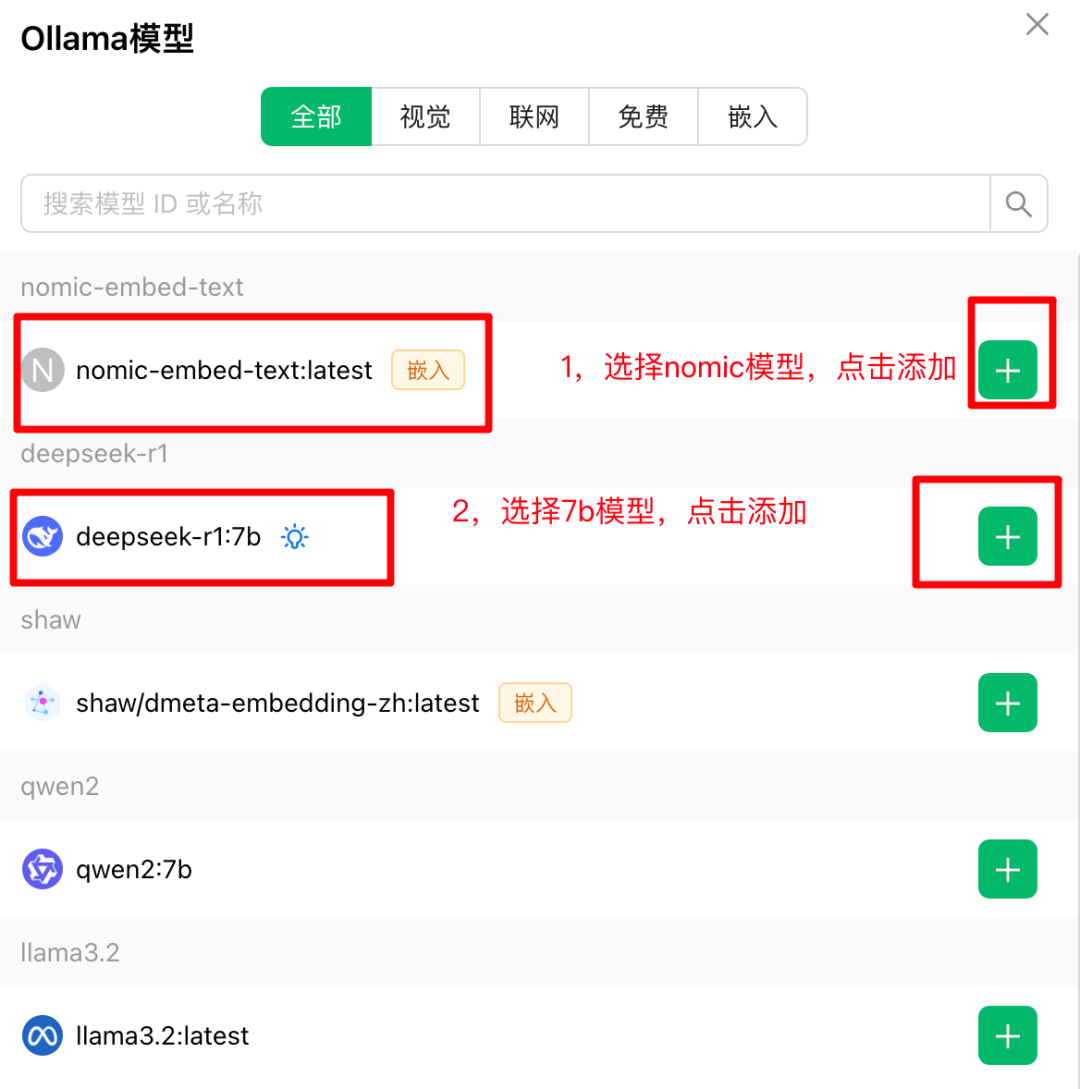
Task: Select the 嵌入 filter tab
Action: 752,117
